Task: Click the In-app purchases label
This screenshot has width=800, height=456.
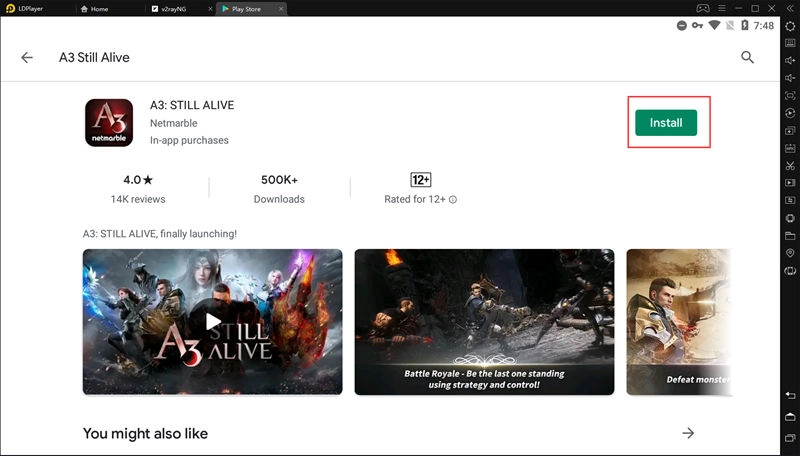Action: pyautogui.click(x=189, y=140)
